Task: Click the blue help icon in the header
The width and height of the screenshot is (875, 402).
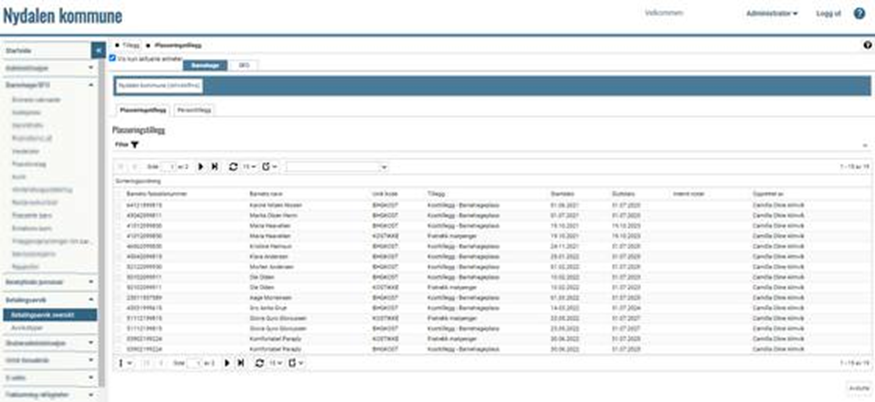Action: (x=858, y=14)
